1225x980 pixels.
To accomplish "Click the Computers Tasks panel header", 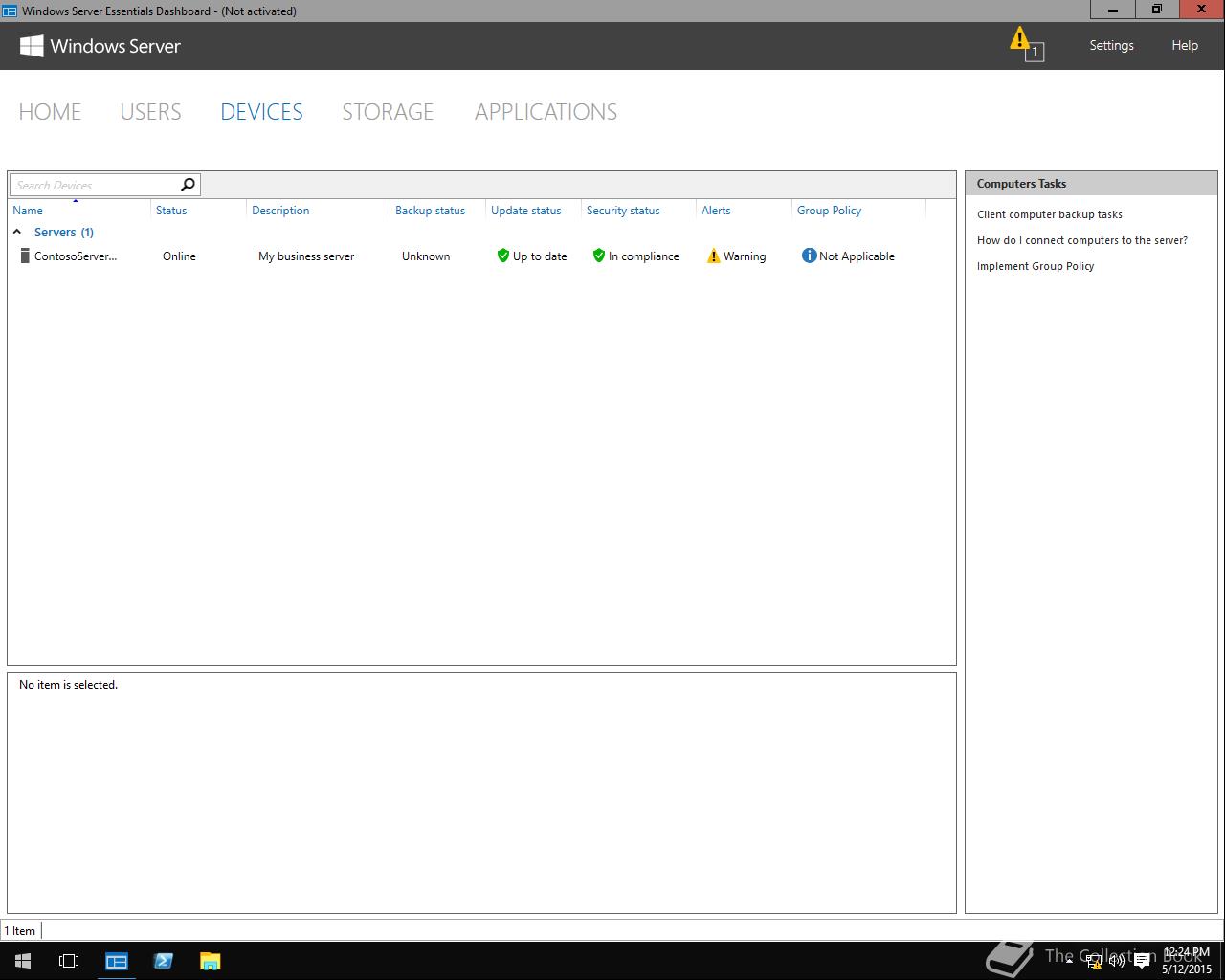I will [x=1091, y=184].
